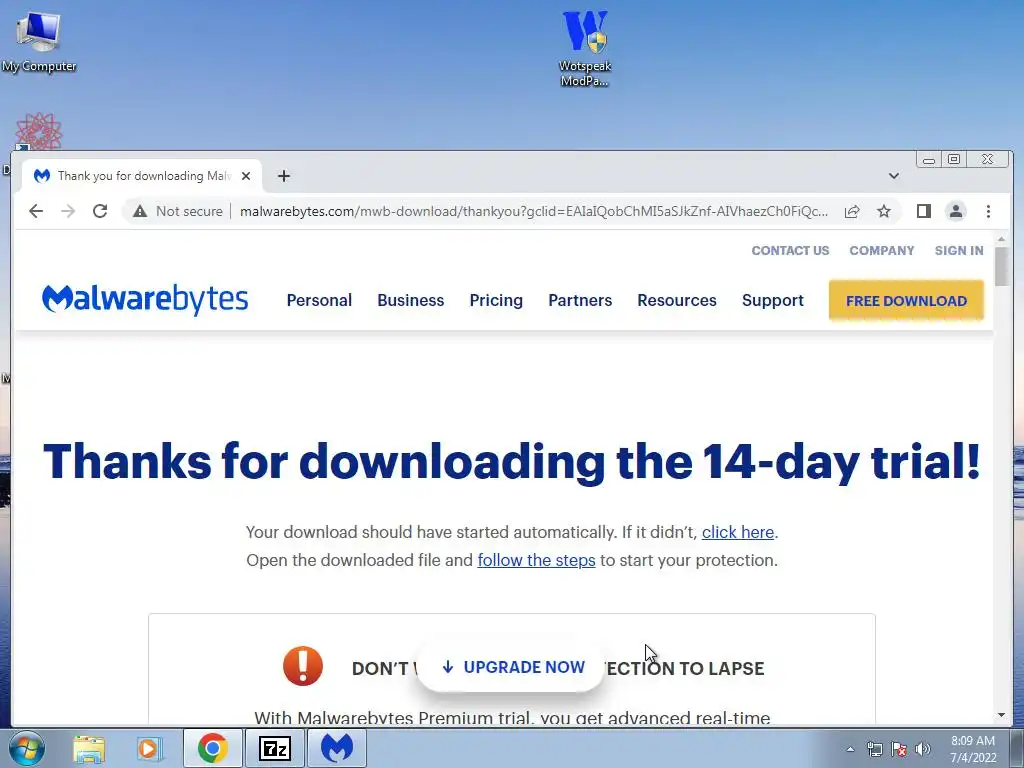The image size is (1024, 768).
Task: Open the Action Center flag icon
Action: point(899,749)
